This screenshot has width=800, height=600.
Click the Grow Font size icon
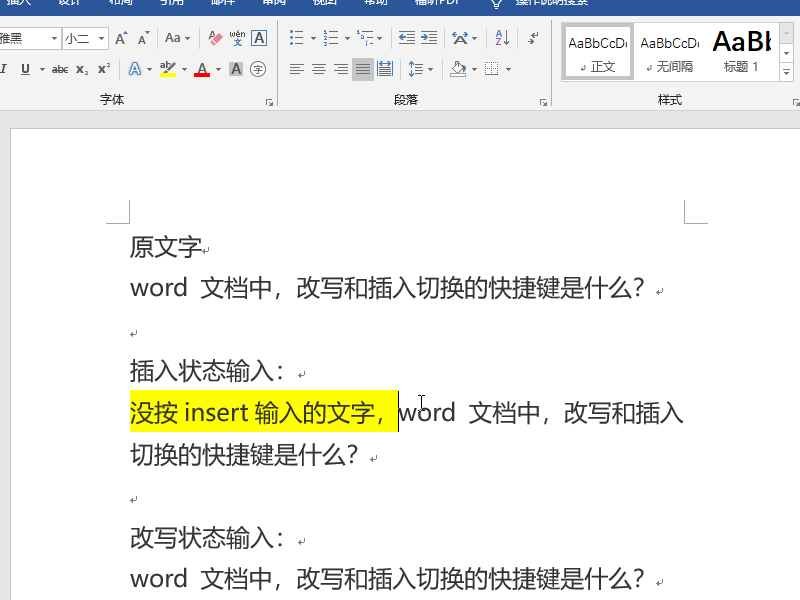click(121, 38)
